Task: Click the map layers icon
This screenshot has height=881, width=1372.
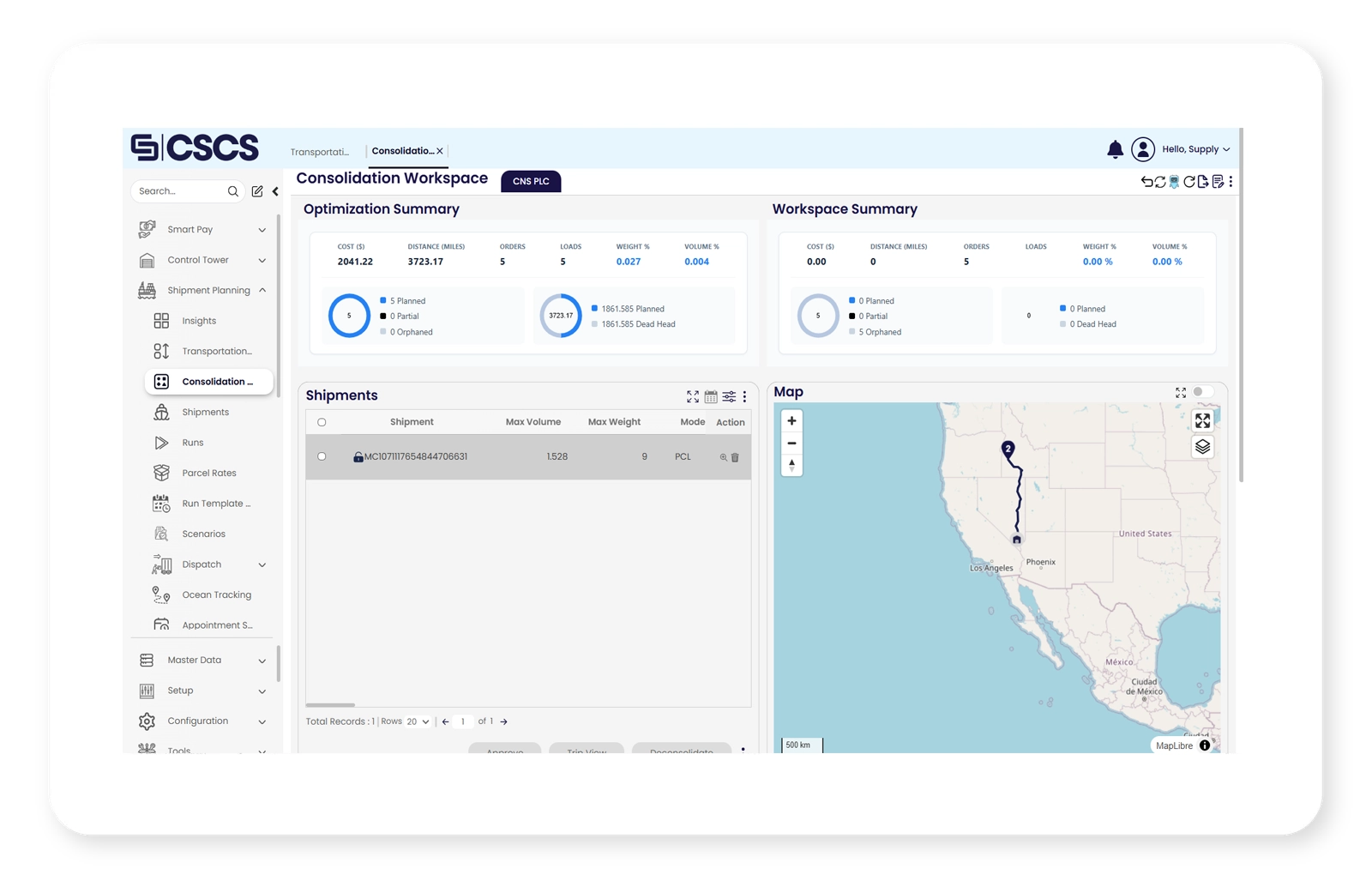Action: [1202, 447]
